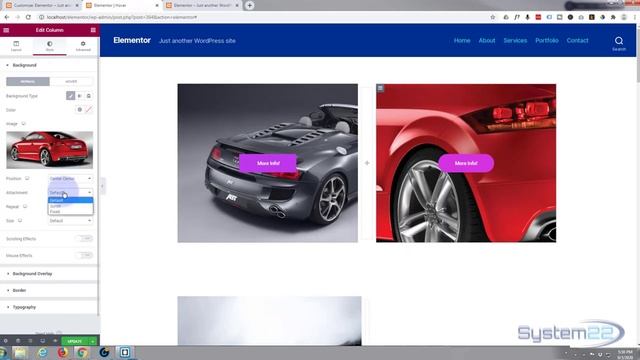Screen dimensions: 640x360
Task: Click add column plus between images
Action: pyautogui.click(x=367, y=163)
